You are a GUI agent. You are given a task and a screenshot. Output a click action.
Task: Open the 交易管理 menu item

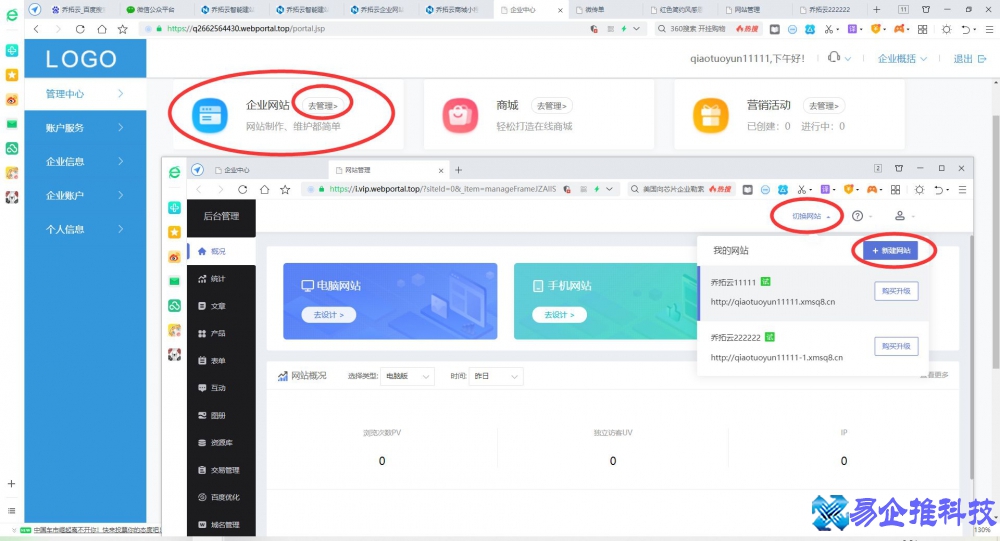point(221,470)
